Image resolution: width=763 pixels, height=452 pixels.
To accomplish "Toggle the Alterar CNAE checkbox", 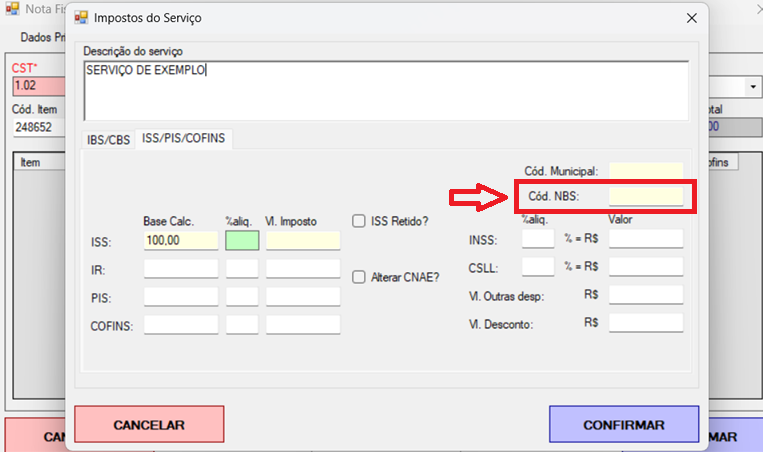I will point(359,278).
